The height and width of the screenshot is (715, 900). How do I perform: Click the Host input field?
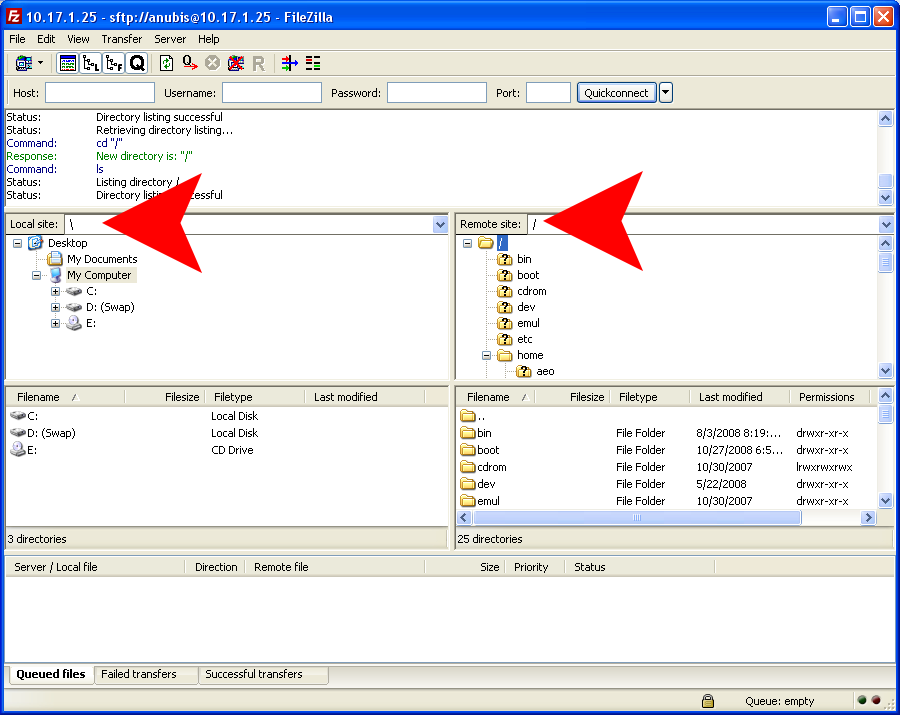click(x=100, y=93)
